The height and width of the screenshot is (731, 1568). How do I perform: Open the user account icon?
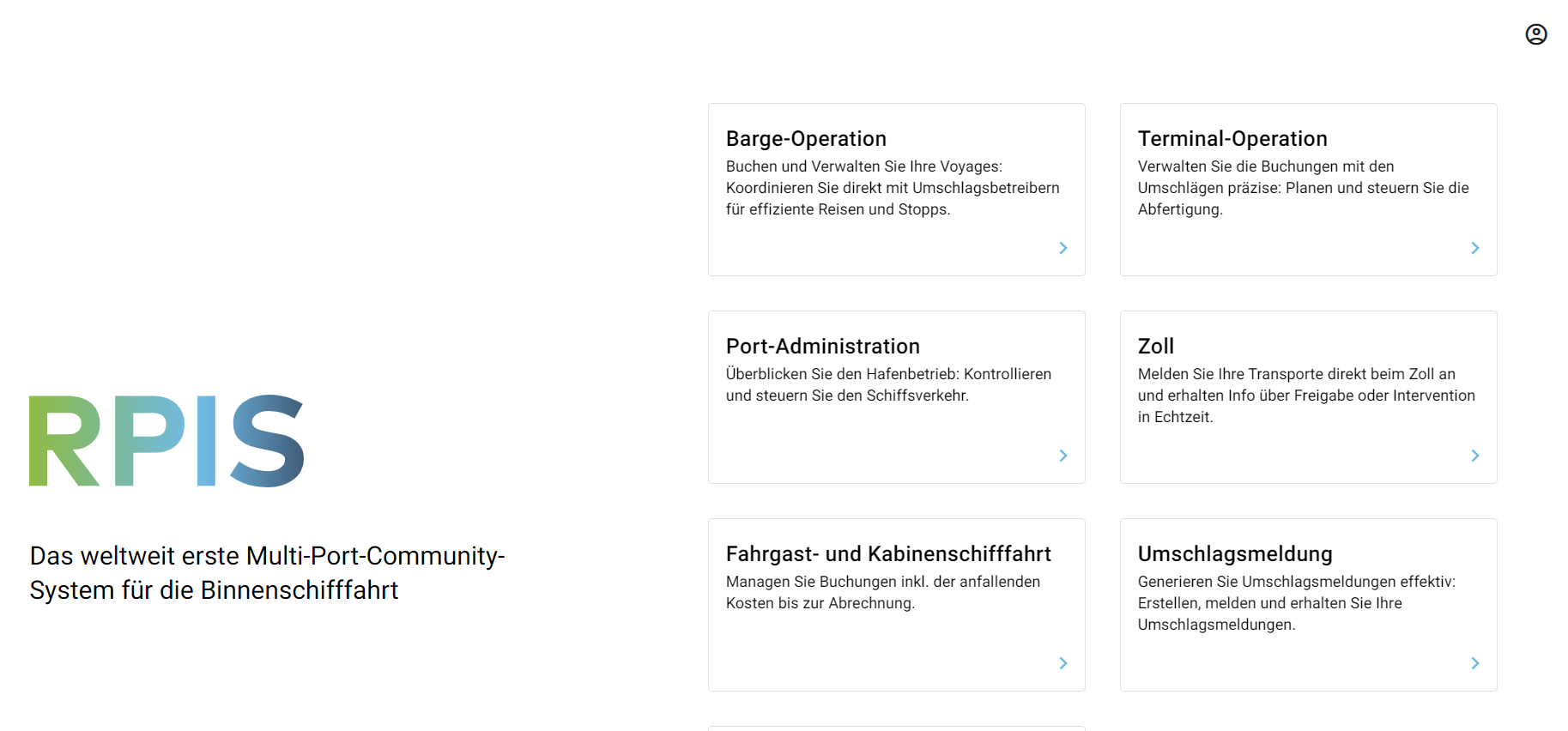(x=1535, y=34)
